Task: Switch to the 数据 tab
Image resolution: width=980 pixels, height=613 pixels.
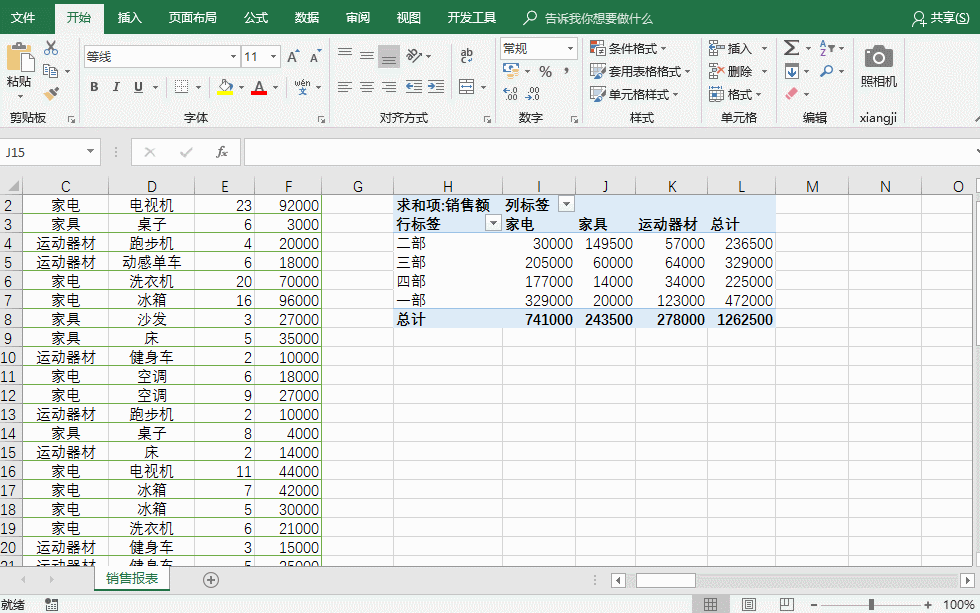Action: click(x=307, y=17)
